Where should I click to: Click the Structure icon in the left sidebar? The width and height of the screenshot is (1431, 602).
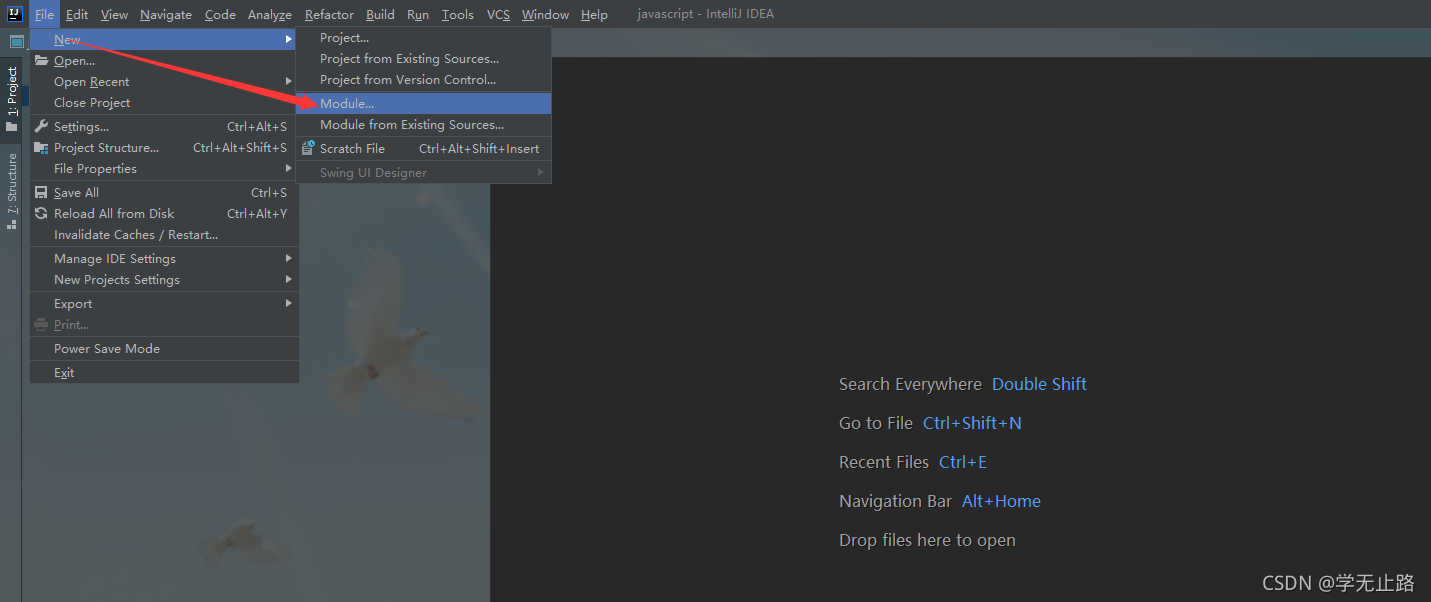coord(13,222)
